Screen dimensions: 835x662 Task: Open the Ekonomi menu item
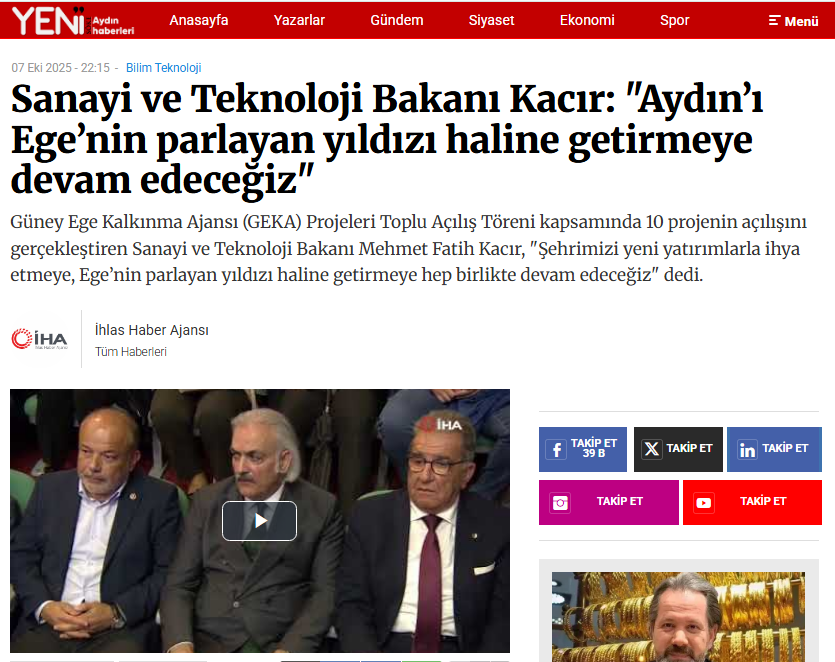587,20
